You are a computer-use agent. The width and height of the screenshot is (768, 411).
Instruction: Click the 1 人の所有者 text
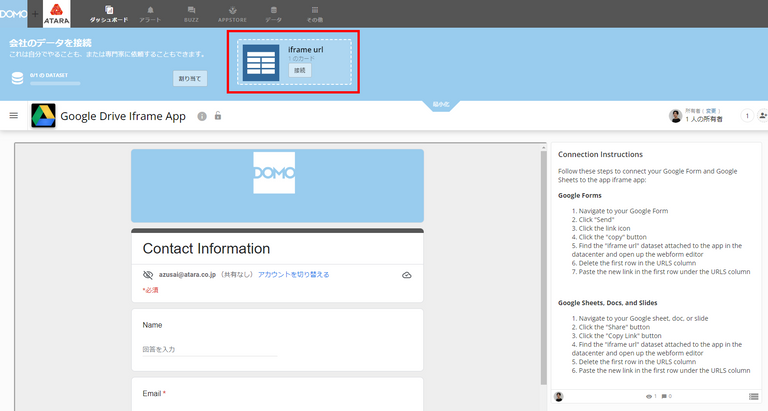pyautogui.click(x=704, y=119)
